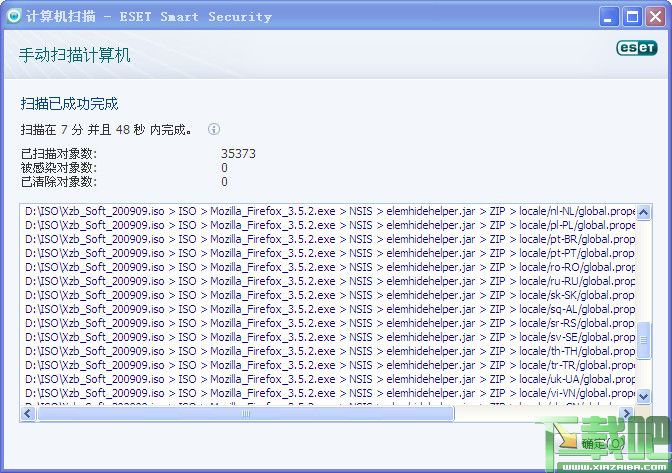Click the 扫描已成功完成 status heading
This screenshot has width=672, height=473.
point(69,104)
